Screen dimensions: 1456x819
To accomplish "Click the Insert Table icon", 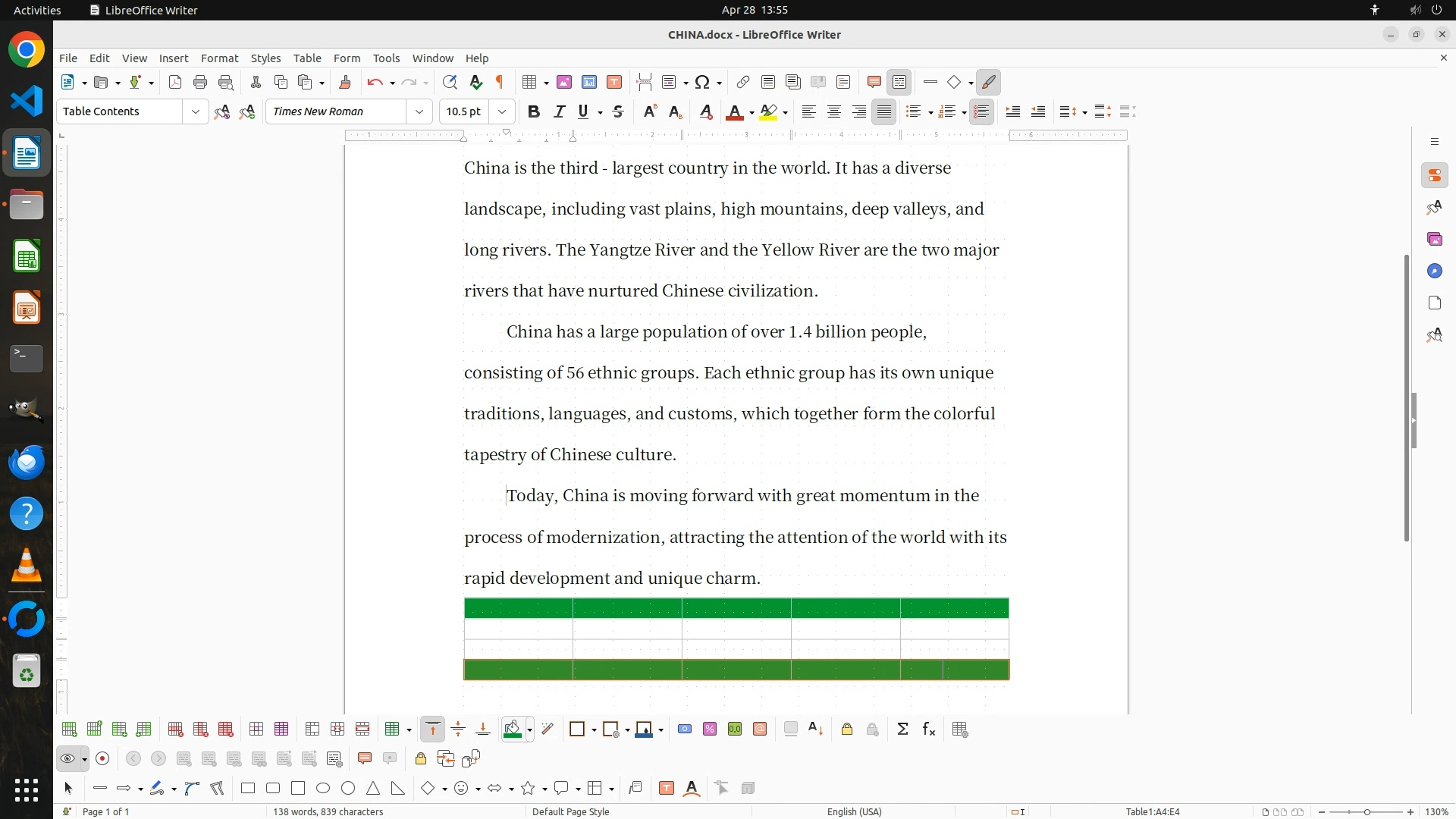I will 529,82.
